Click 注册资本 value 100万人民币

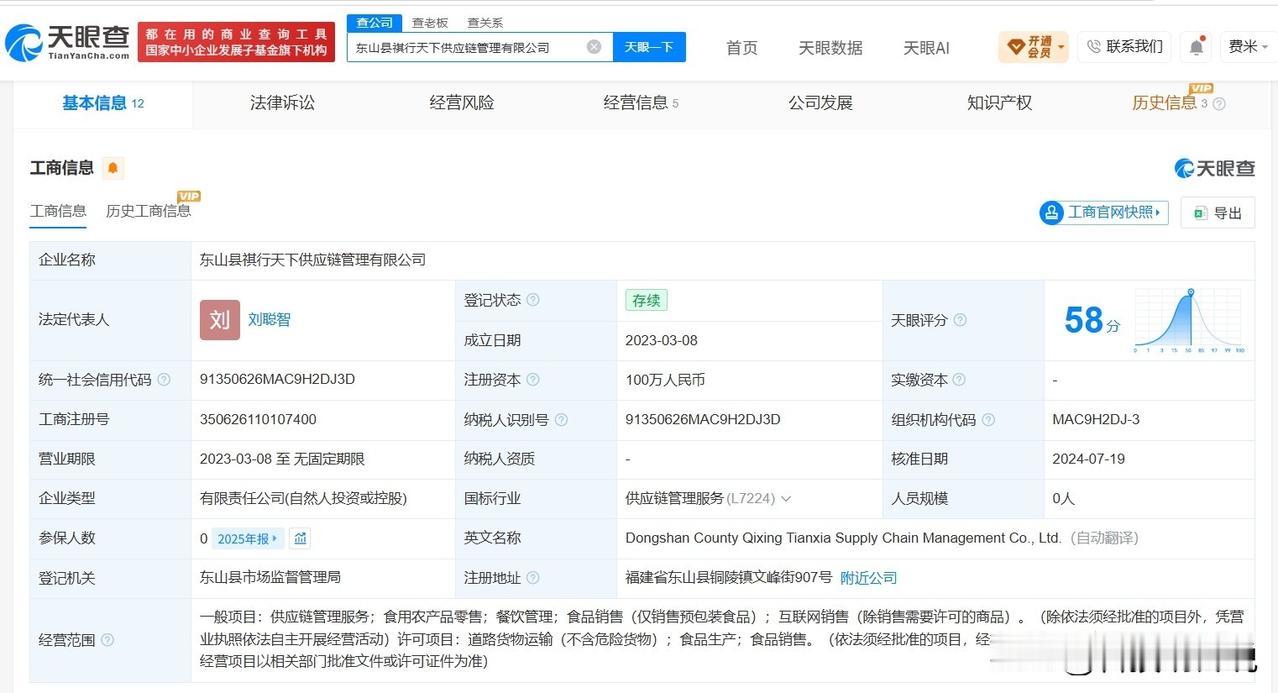665,380
